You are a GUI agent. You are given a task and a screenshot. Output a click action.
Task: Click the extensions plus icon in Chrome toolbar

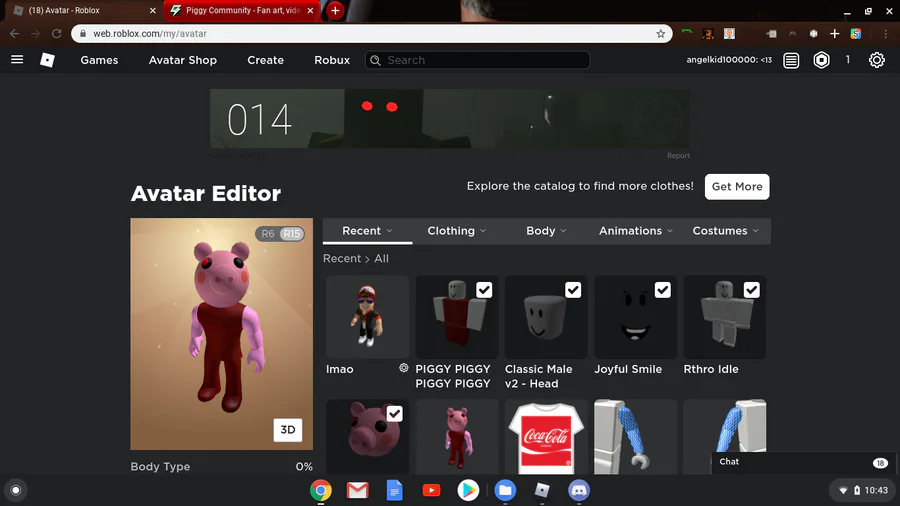point(835,34)
